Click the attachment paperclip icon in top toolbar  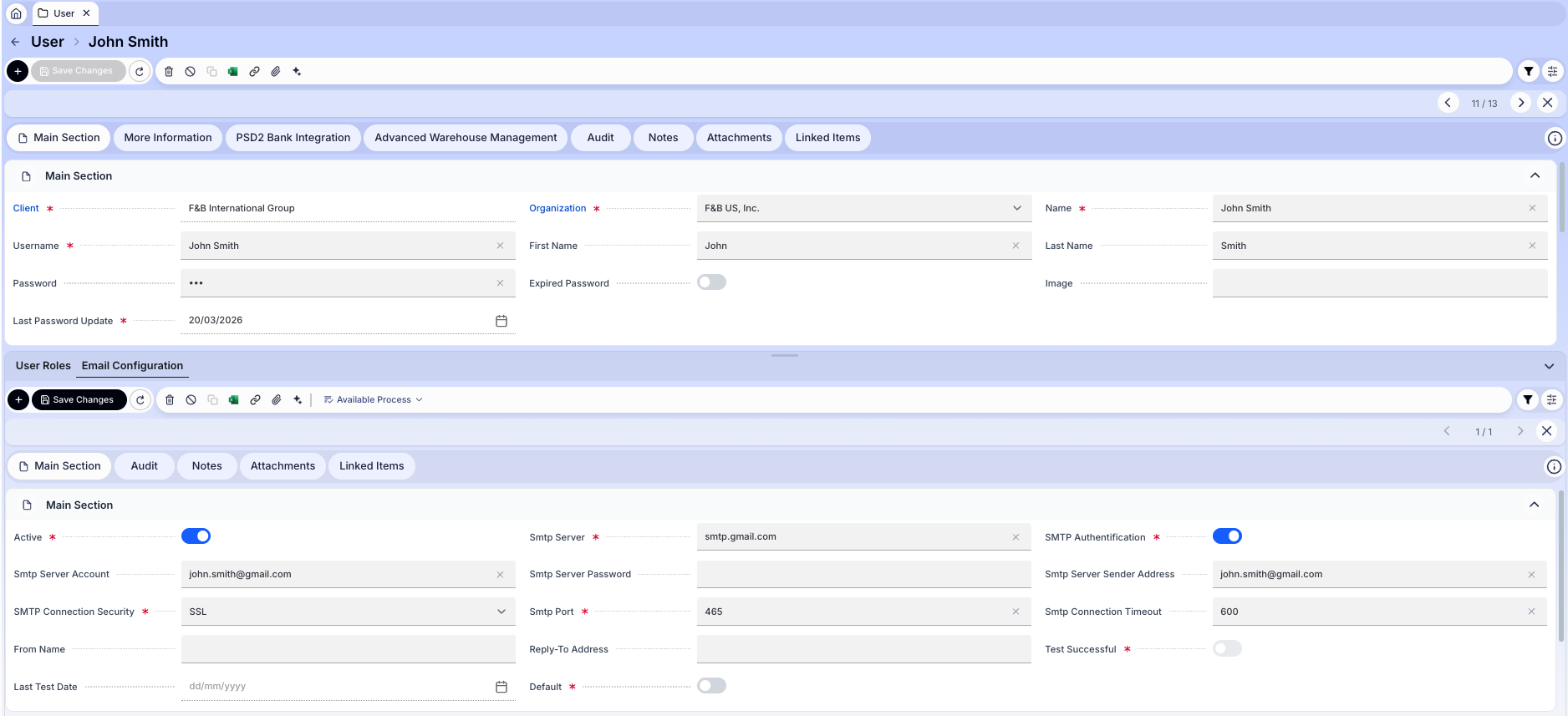(276, 72)
